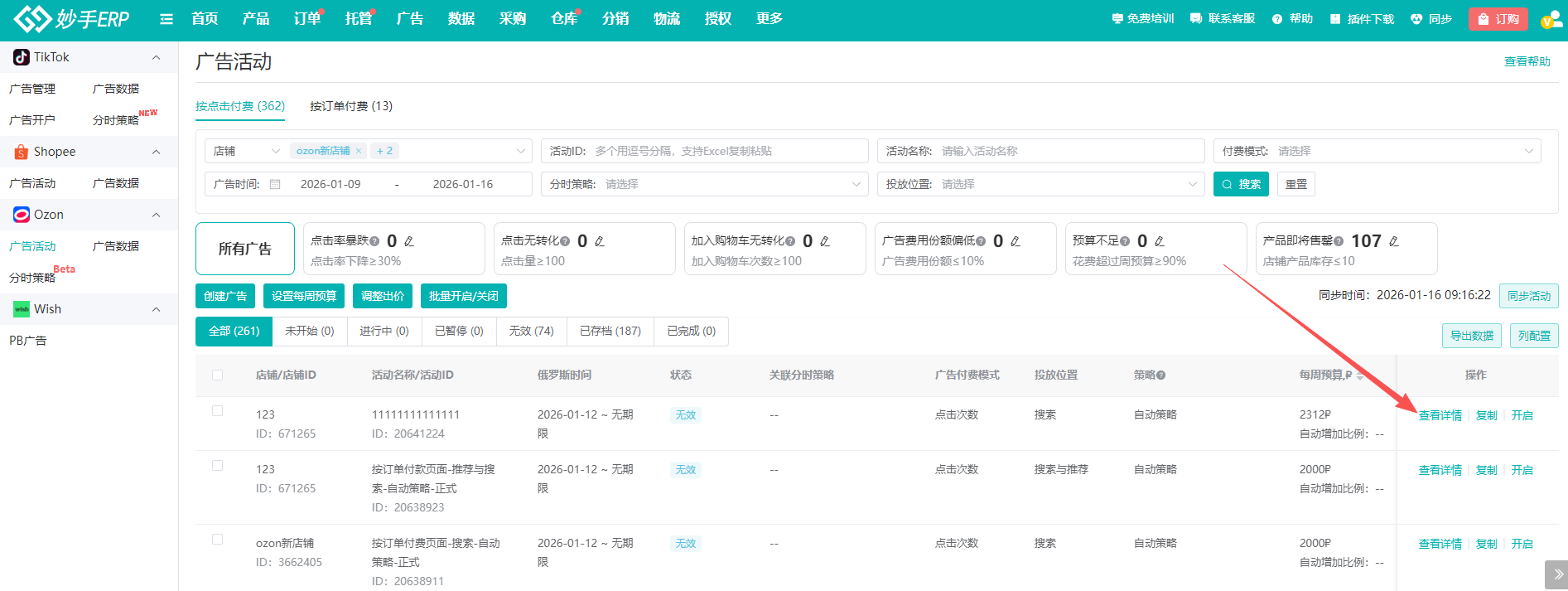
Task: Open 联系客服 in top bar
Action: point(1223,18)
